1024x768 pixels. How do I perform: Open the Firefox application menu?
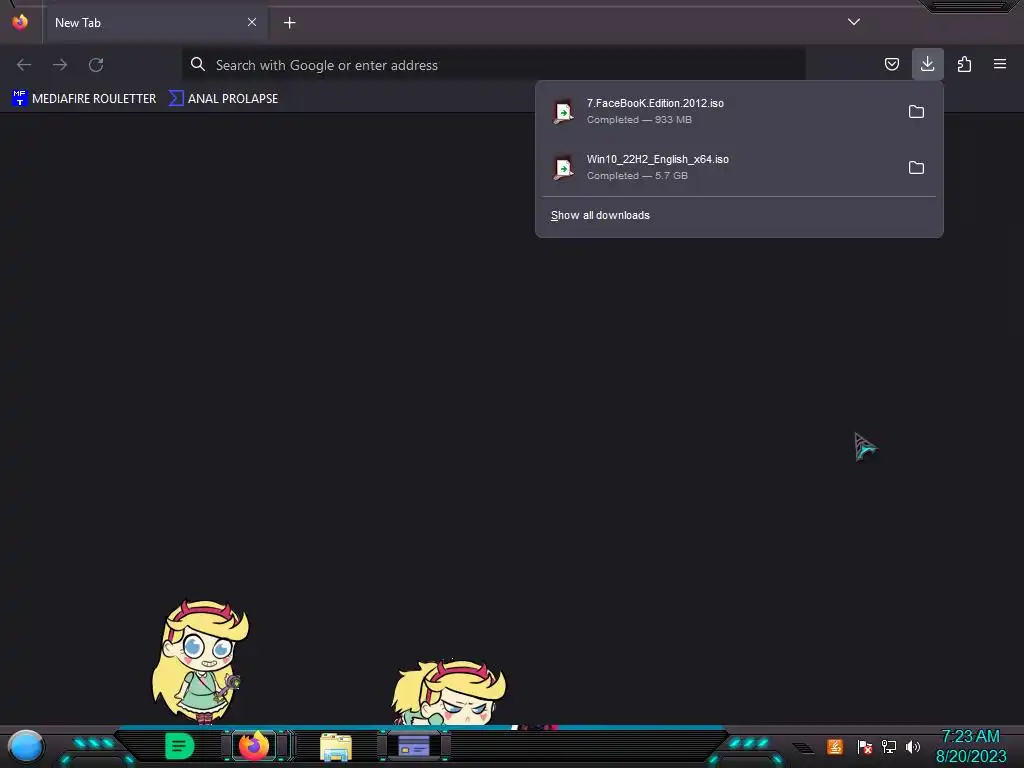[x=1000, y=64]
